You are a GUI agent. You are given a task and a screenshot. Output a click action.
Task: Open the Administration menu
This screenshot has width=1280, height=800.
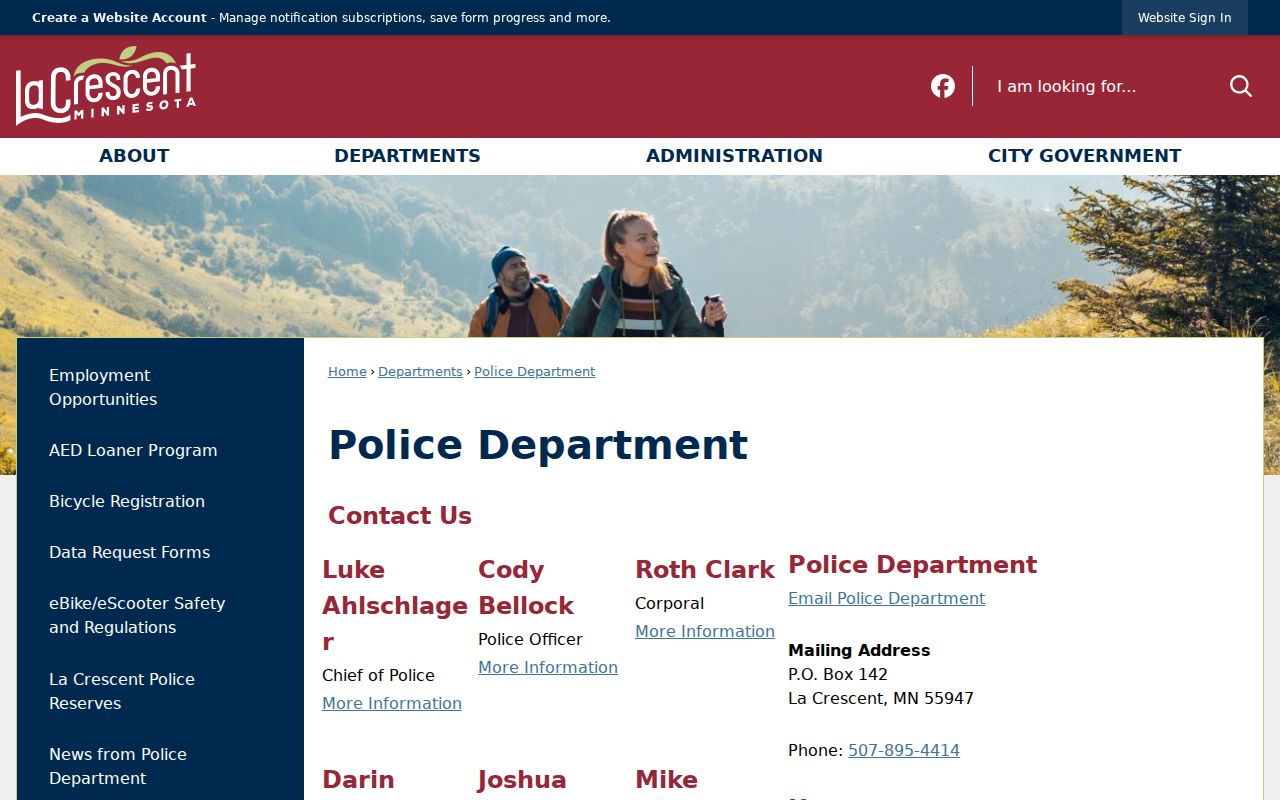coord(734,156)
